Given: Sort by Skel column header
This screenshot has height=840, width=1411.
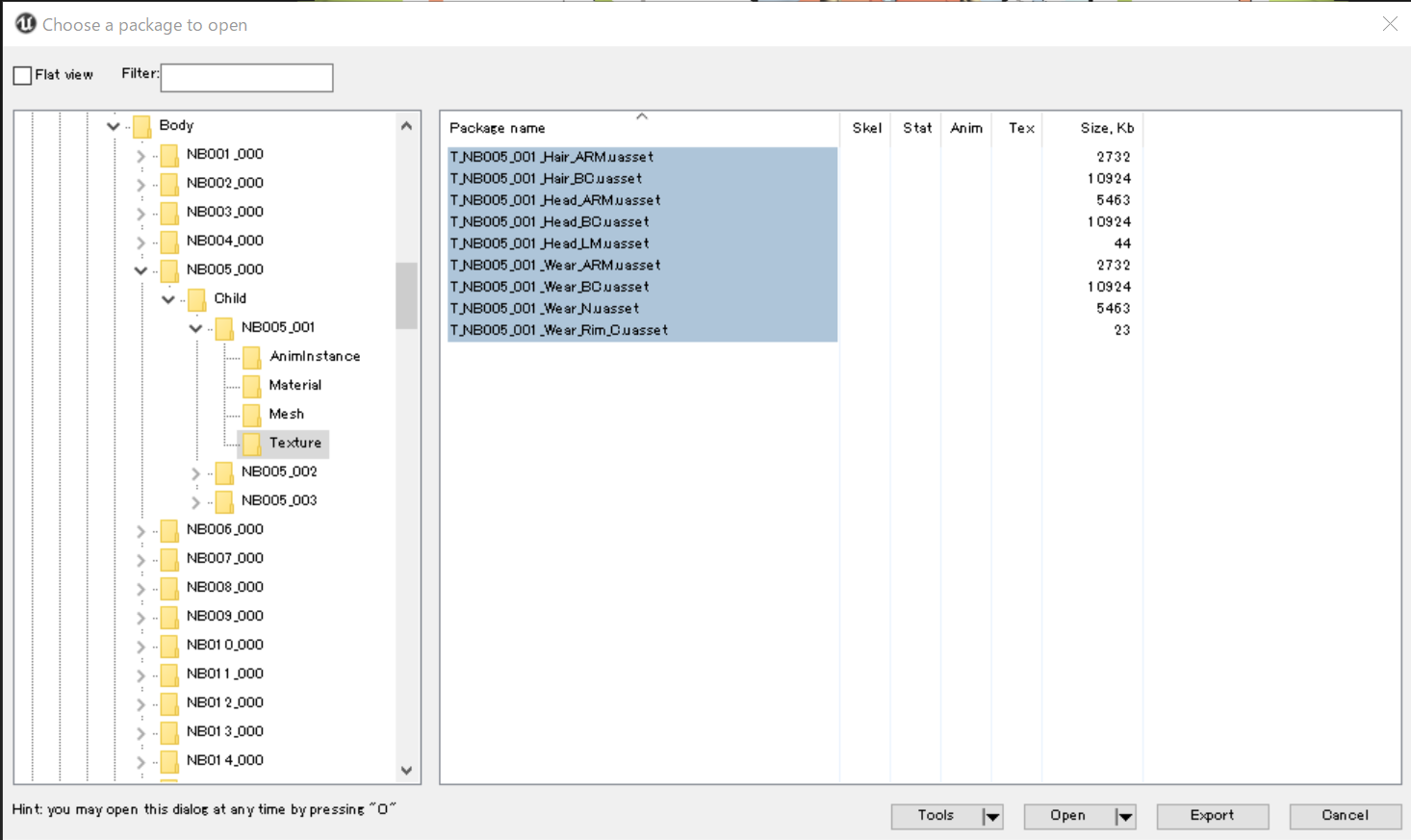Looking at the screenshot, I should (x=866, y=128).
